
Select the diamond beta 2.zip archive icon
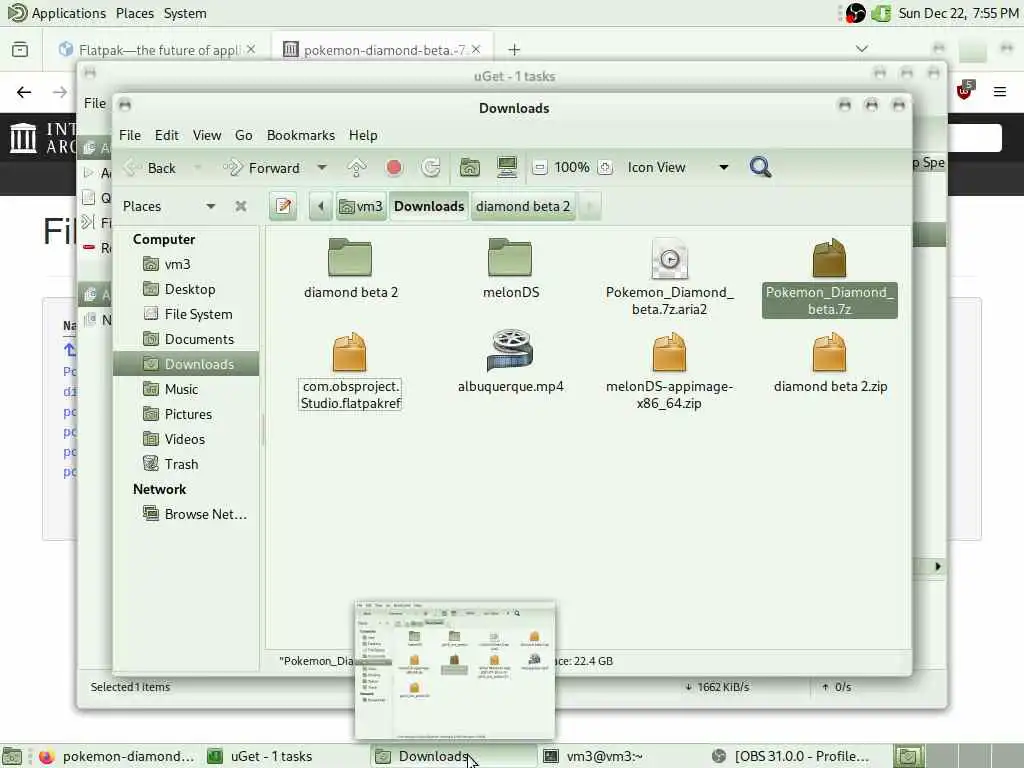coord(829,352)
